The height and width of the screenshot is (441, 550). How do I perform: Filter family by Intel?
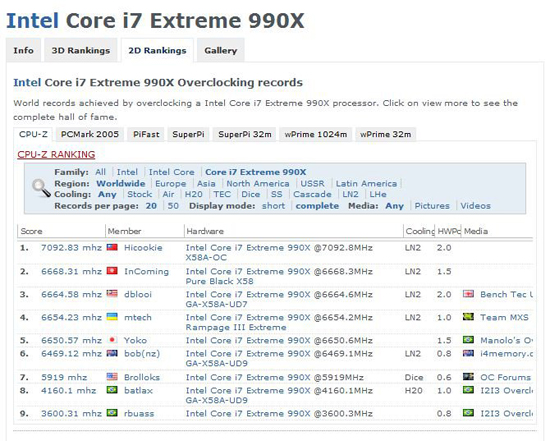pos(127,172)
